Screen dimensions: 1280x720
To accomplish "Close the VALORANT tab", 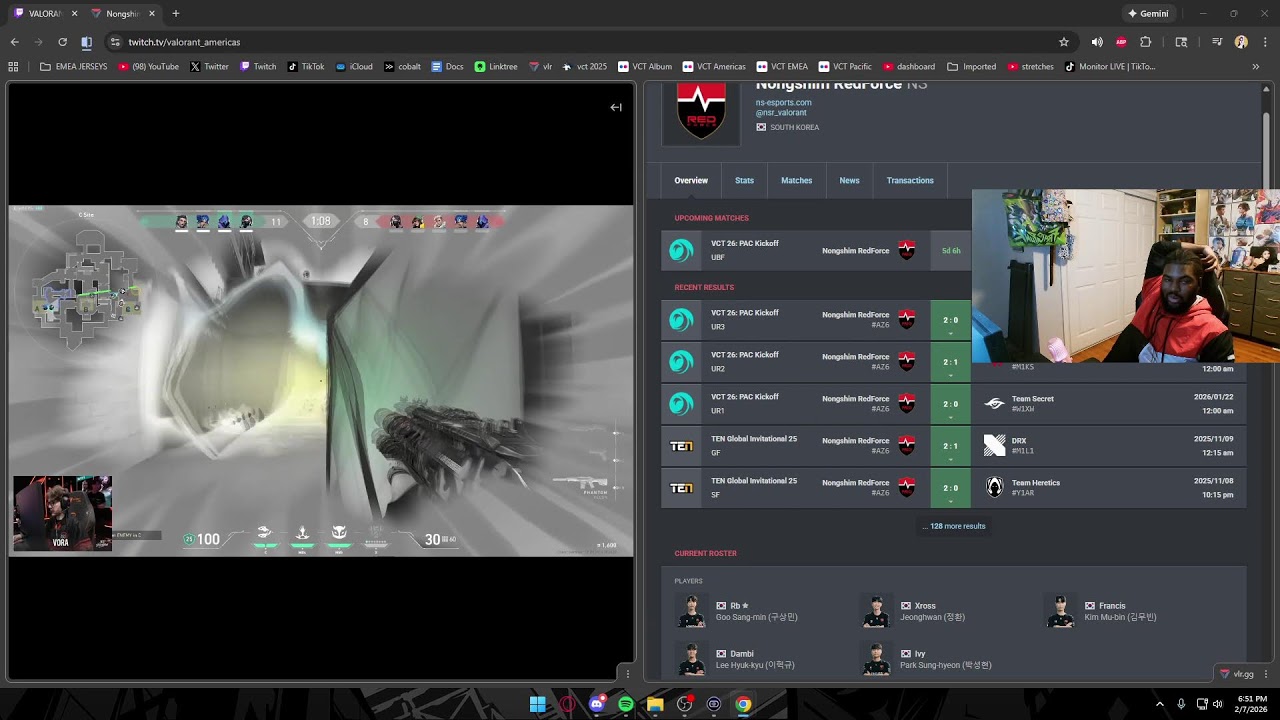I will (74, 14).
